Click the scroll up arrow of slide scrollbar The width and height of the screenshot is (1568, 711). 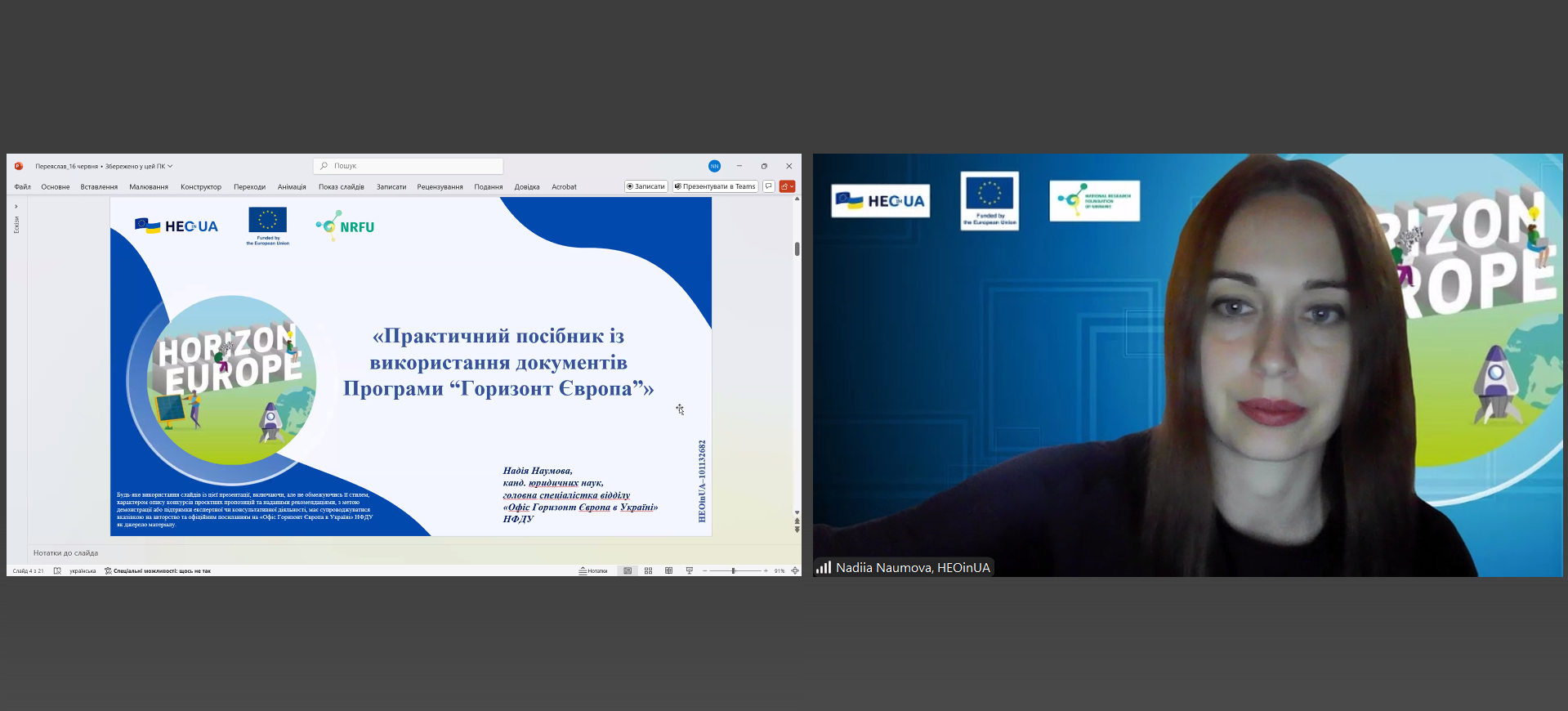click(797, 199)
